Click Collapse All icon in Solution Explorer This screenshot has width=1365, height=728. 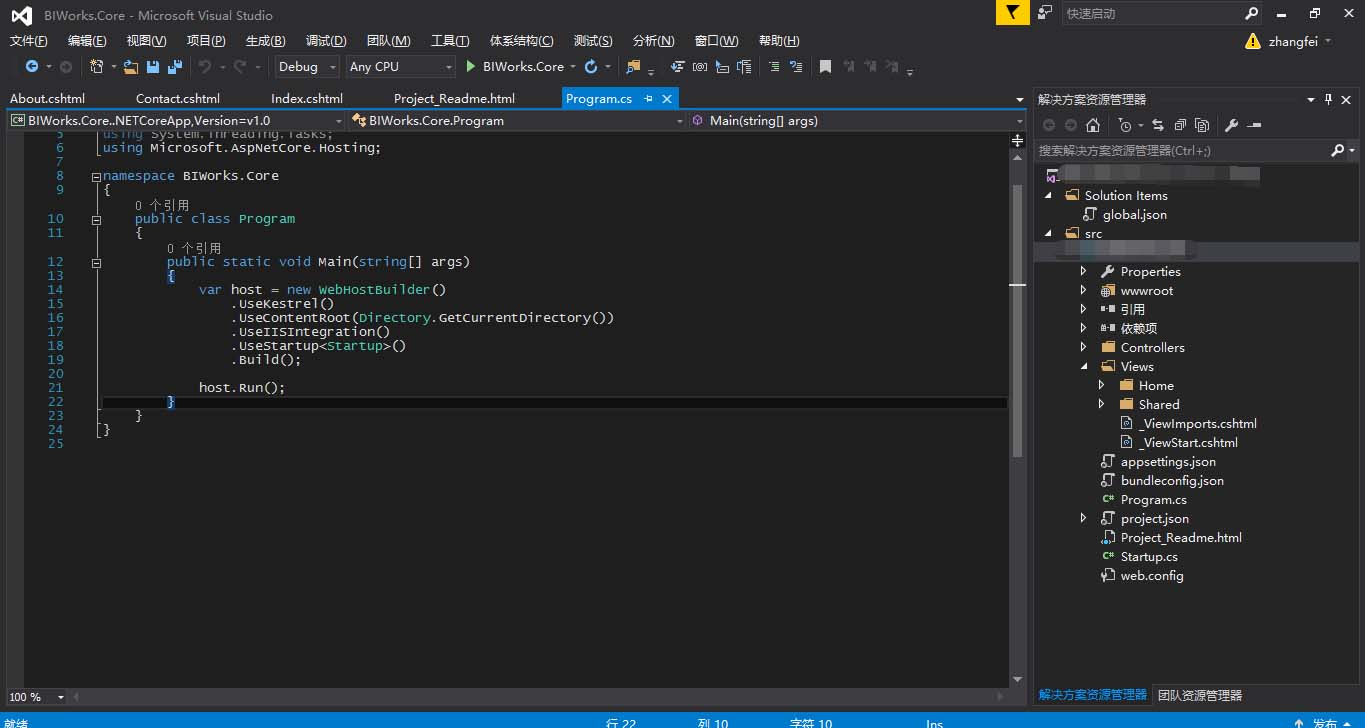[1180, 125]
